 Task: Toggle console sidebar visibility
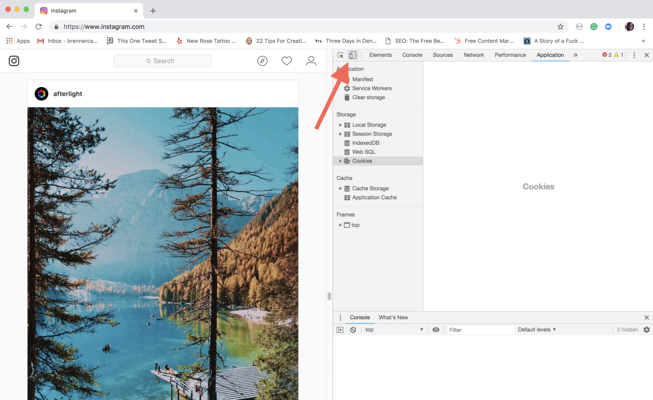tap(340, 330)
